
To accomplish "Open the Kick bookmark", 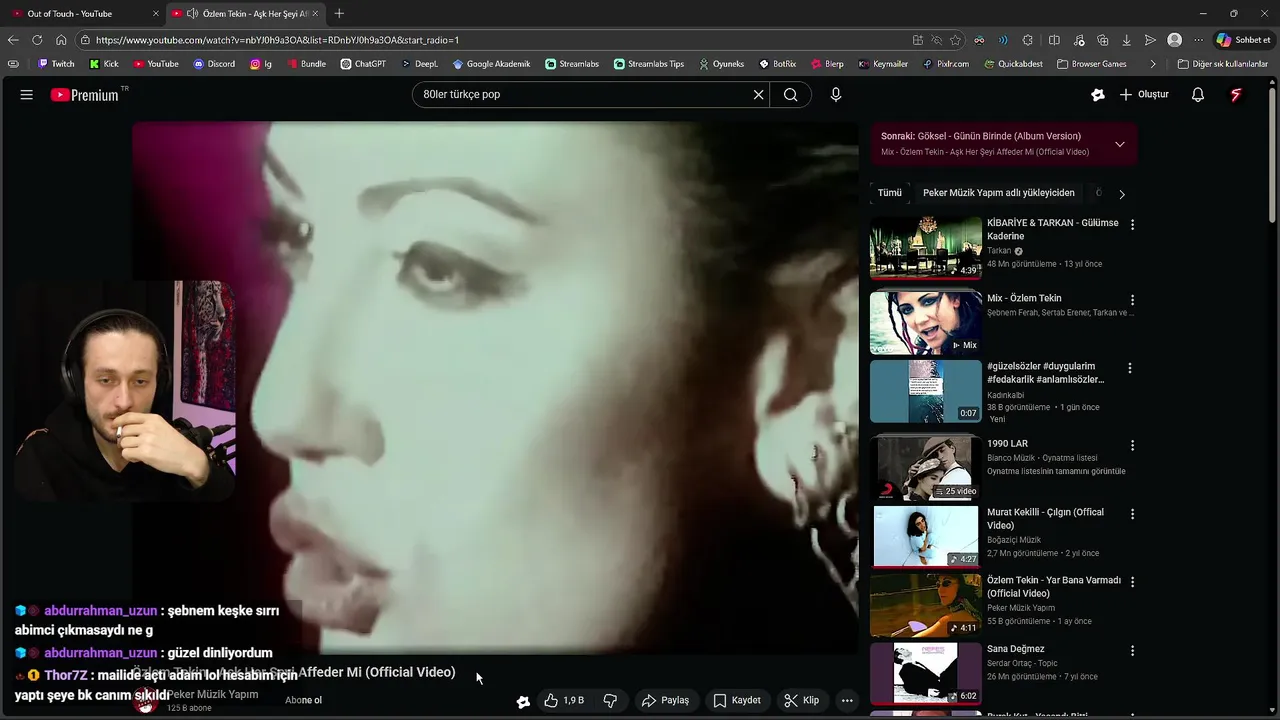I will click(104, 64).
